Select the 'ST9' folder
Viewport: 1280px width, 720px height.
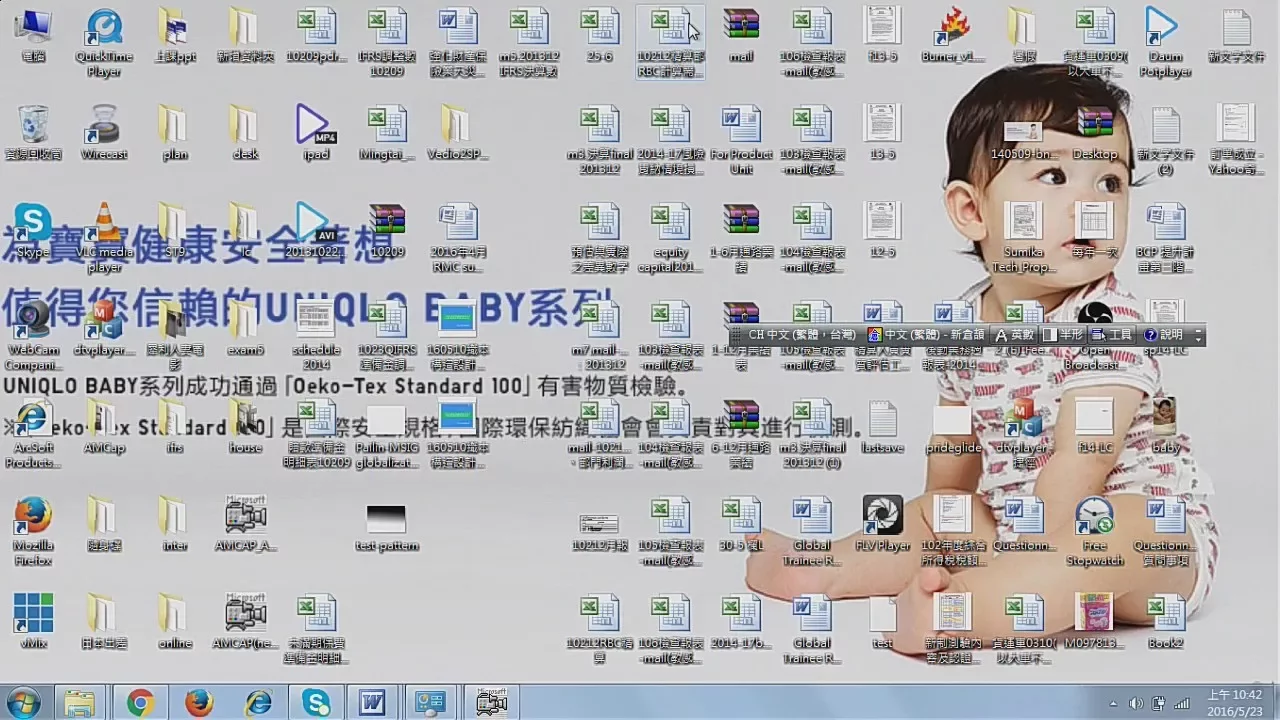(x=175, y=229)
